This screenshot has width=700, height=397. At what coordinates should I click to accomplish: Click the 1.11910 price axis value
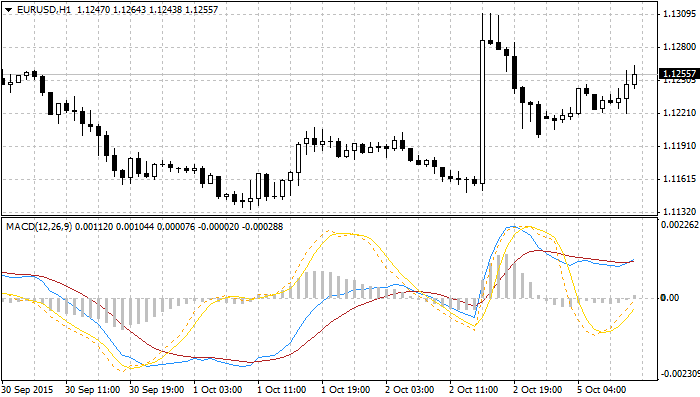[x=679, y=146]
